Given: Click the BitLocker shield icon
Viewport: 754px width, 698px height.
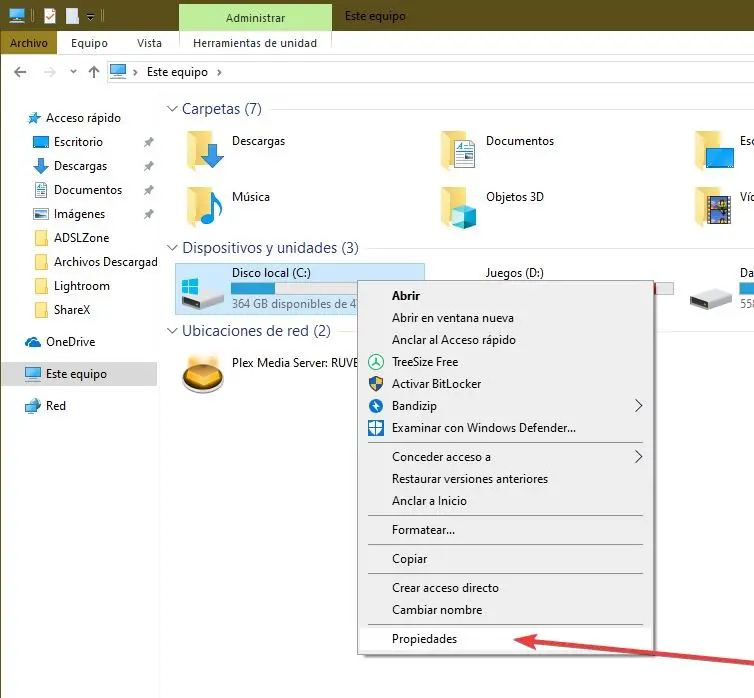Looking at the screenshot, I should (x=376, y=384).
